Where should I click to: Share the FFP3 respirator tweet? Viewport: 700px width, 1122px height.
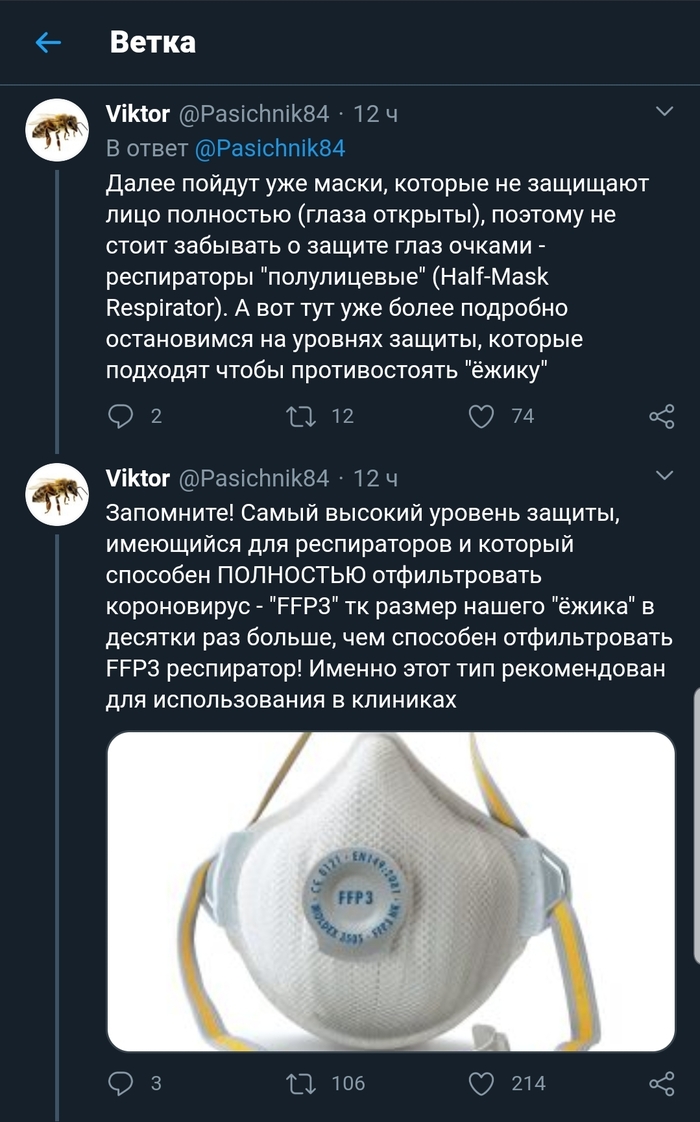pos(661,1083)
